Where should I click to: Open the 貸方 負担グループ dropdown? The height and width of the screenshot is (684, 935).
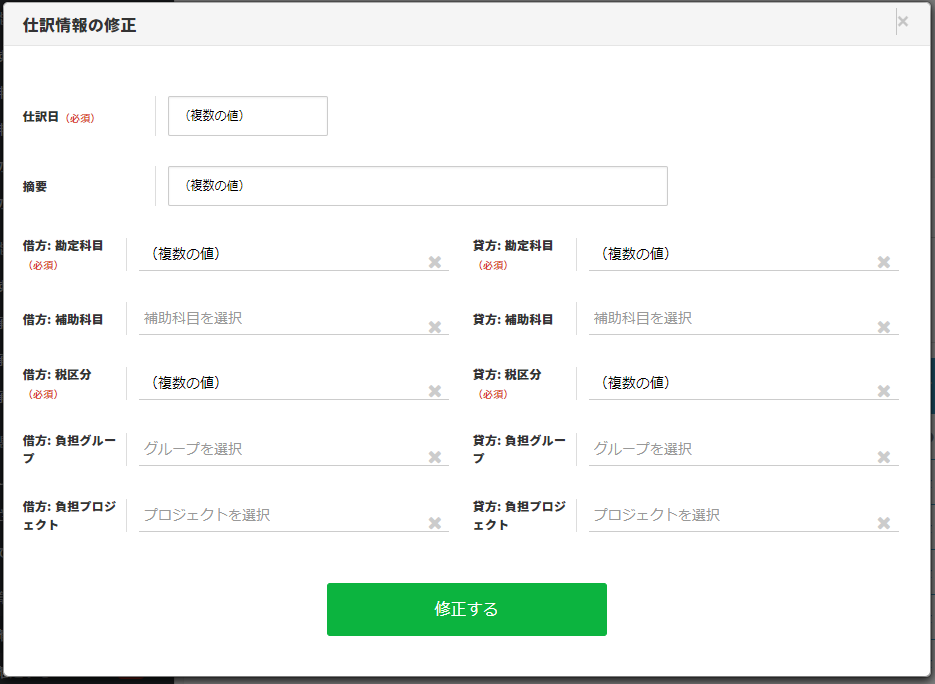click(730, 449)
